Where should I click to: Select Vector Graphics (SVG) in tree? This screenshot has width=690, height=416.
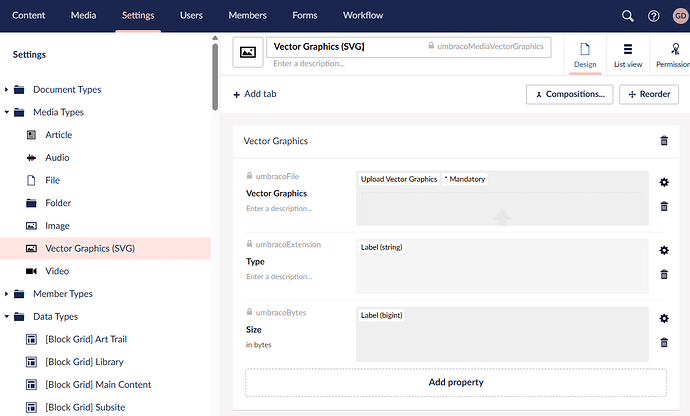[x=105, y=248]
